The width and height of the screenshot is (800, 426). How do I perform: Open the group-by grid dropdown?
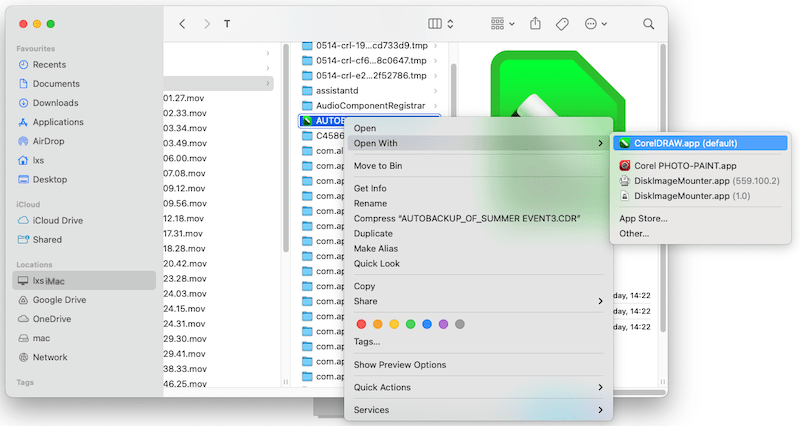coord(503,23)
